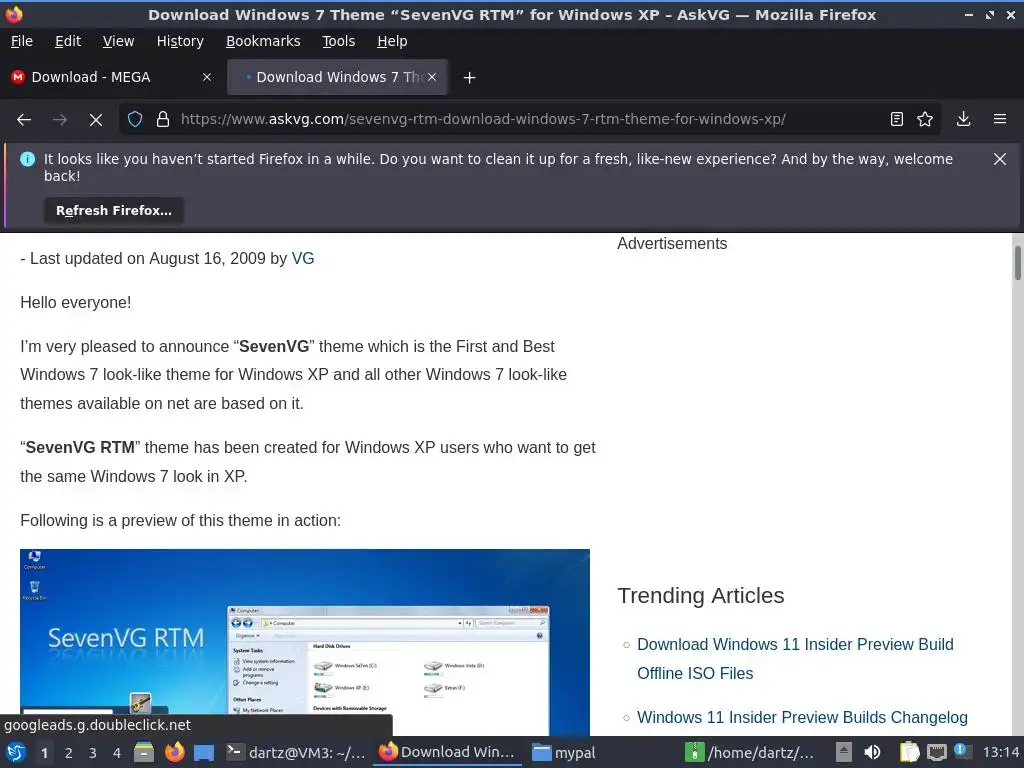Switch to the Download - MEGA tab
Image resolution: width=1024 pixels, height=768 pixels.
tap(111, 77)
